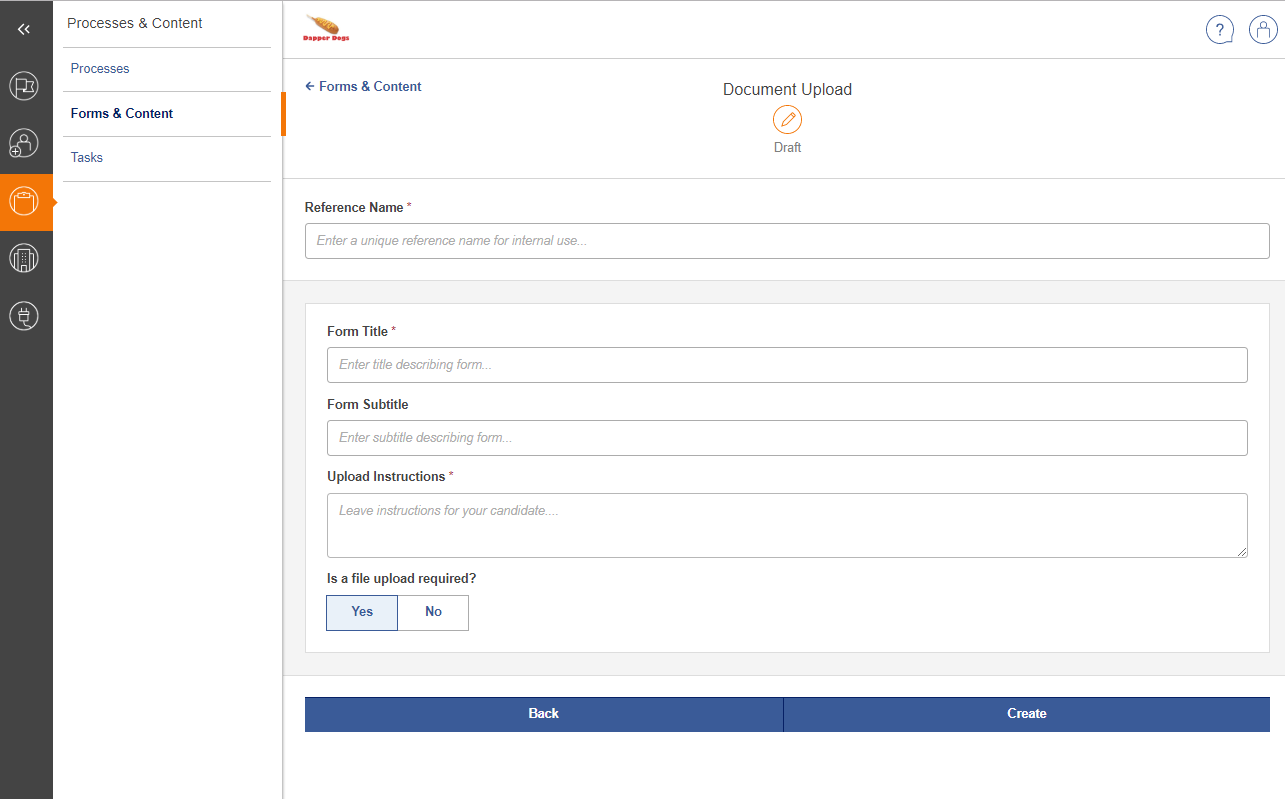Select the plug integrations sidebar icon
The width and height of the screenshot is (1285, 799).
(24, 315)
